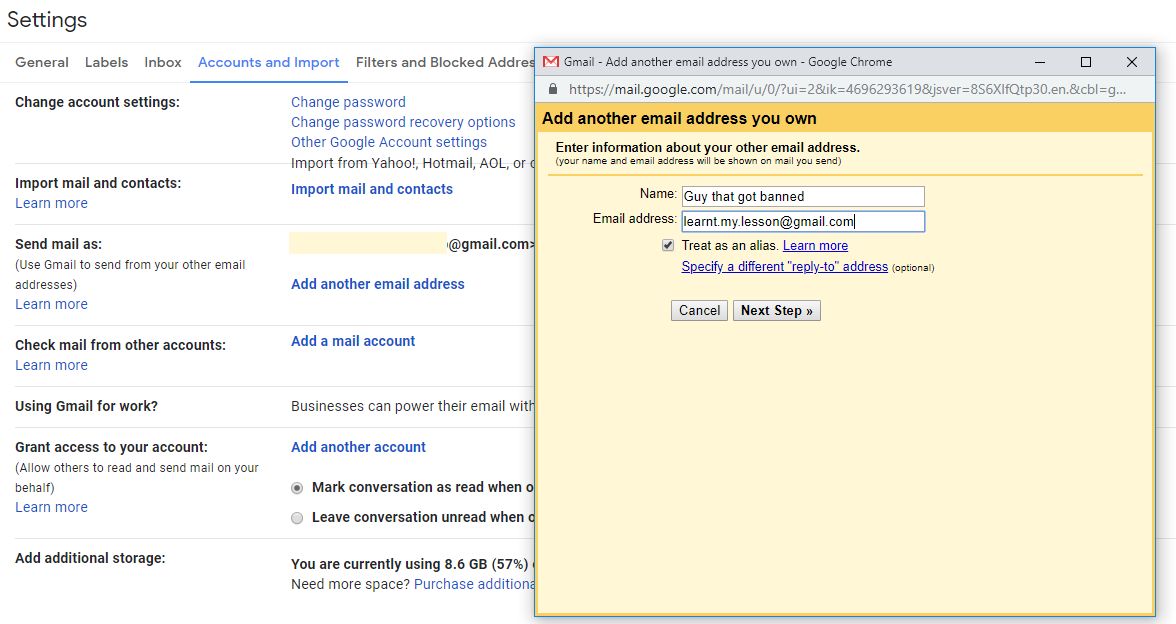Close the Add another email address popup

pyautogui.click(x=1132, y=62)
